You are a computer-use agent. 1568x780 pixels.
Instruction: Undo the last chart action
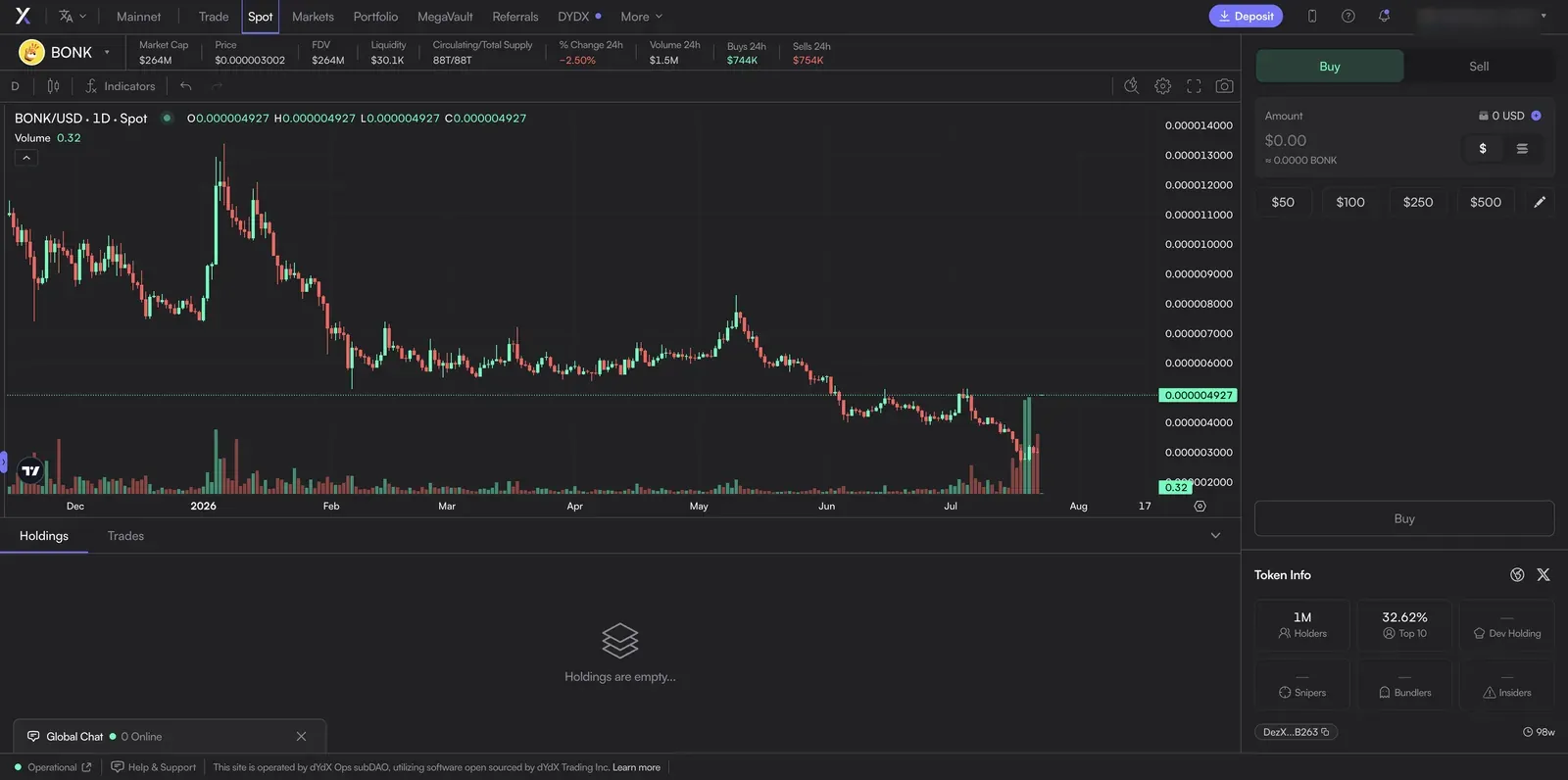click(x=185, y=86)
